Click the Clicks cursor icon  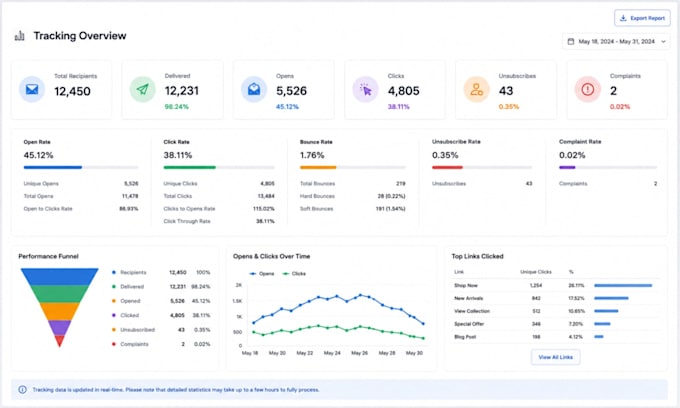point(366,90)
